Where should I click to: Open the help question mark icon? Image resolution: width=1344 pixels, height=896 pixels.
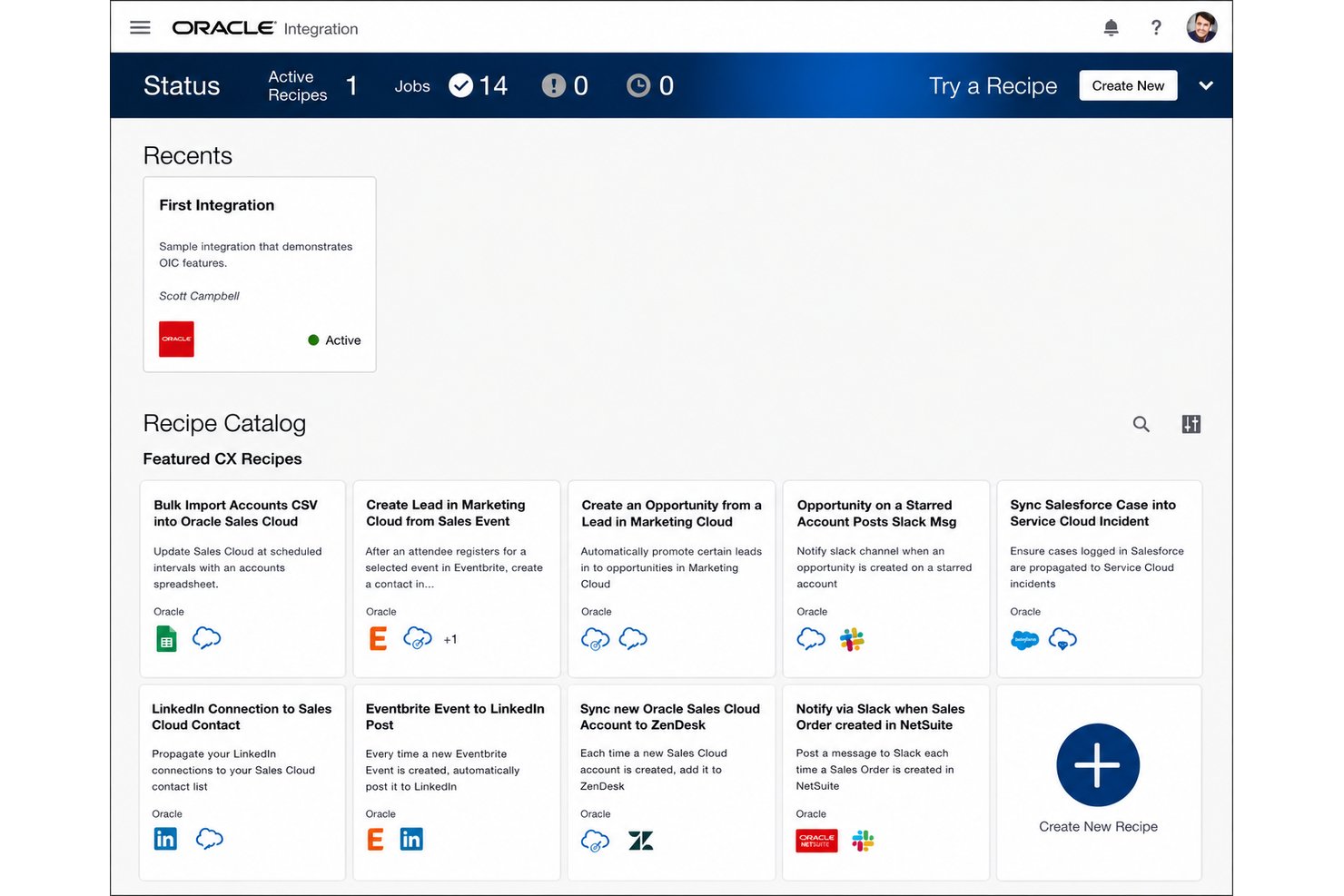pyautogui.click(x=1156, y=28)
